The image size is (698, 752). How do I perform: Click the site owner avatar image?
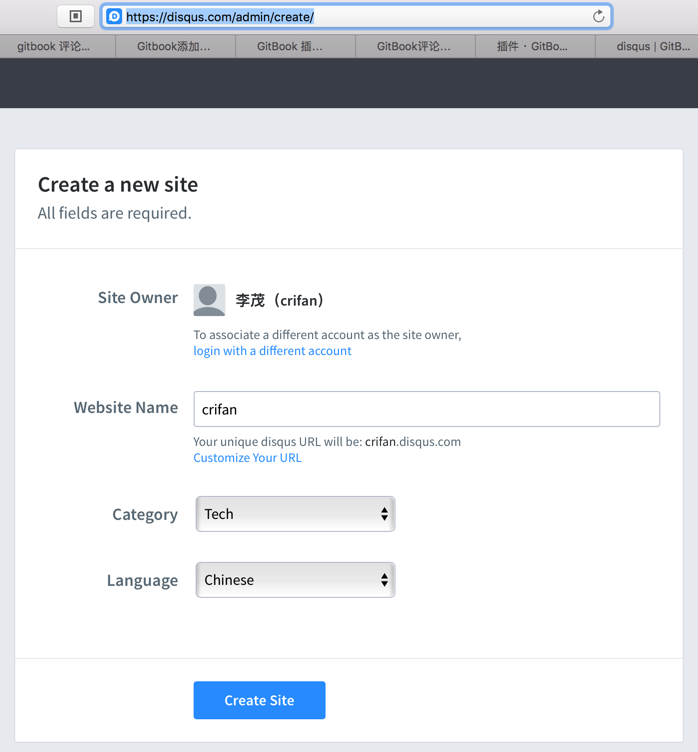pyautogui.click(x=209, y=299)
